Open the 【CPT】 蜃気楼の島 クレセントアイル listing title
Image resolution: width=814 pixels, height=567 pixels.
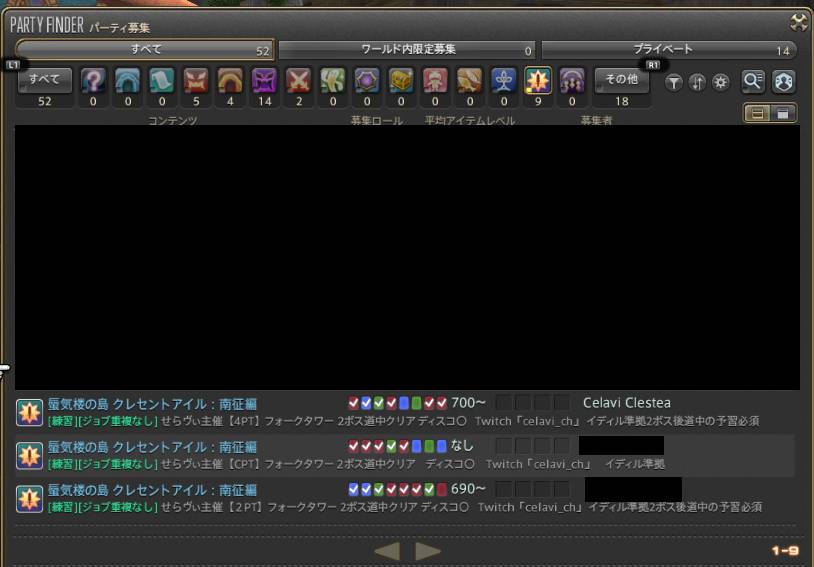[x=152, y=447]
